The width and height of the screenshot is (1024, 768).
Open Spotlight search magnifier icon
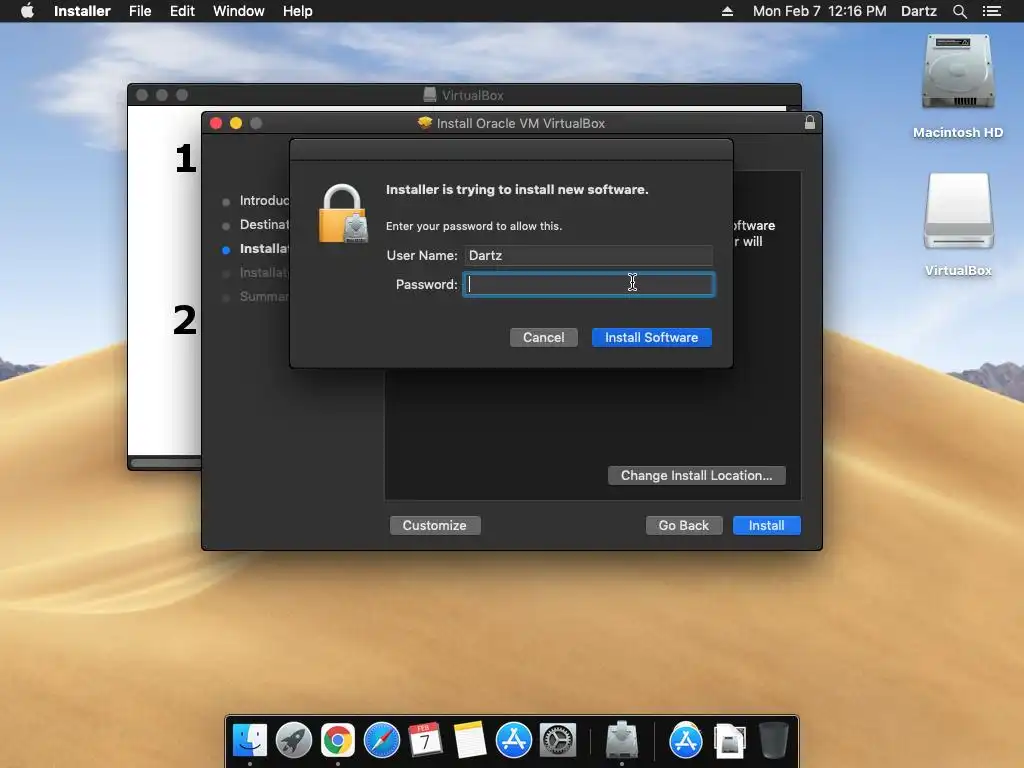point(959,11)
